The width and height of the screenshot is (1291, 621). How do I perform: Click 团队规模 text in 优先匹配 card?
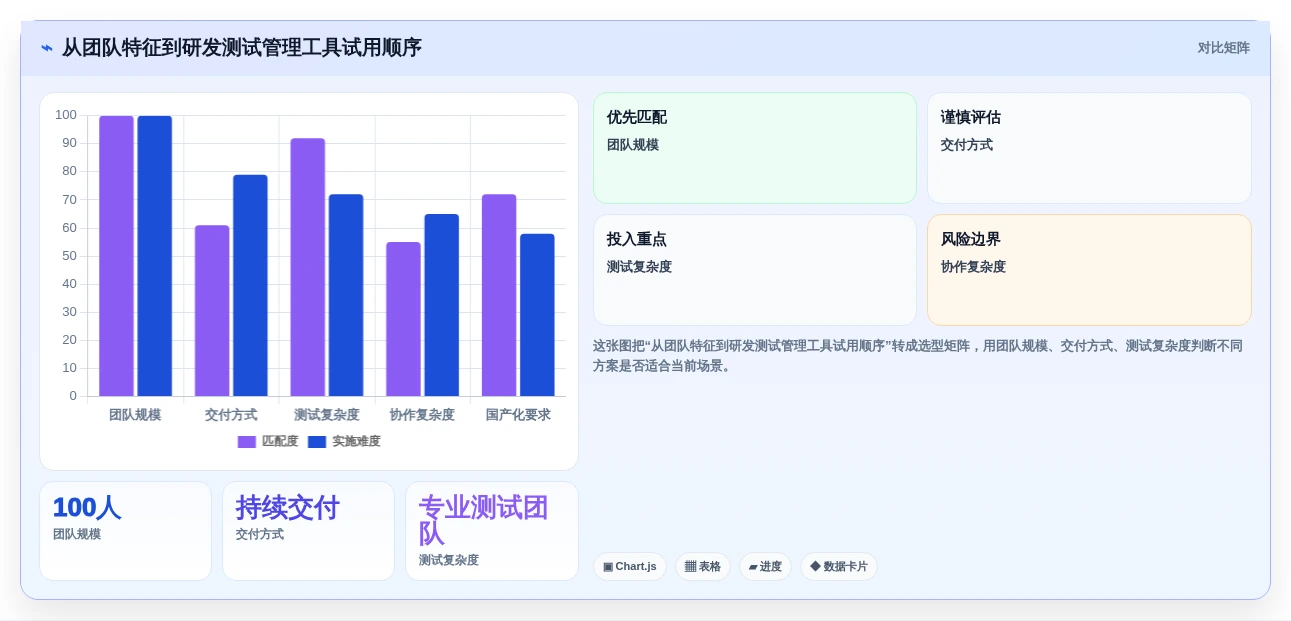(x=633, y=145)
